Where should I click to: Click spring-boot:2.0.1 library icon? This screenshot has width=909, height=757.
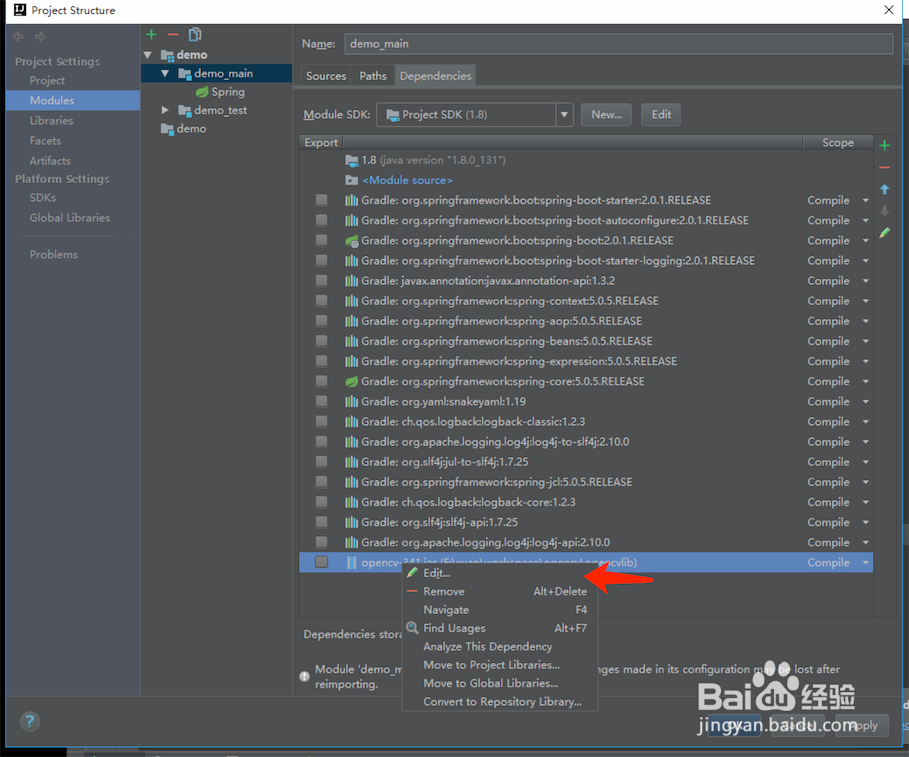click(x=351, y=241)
